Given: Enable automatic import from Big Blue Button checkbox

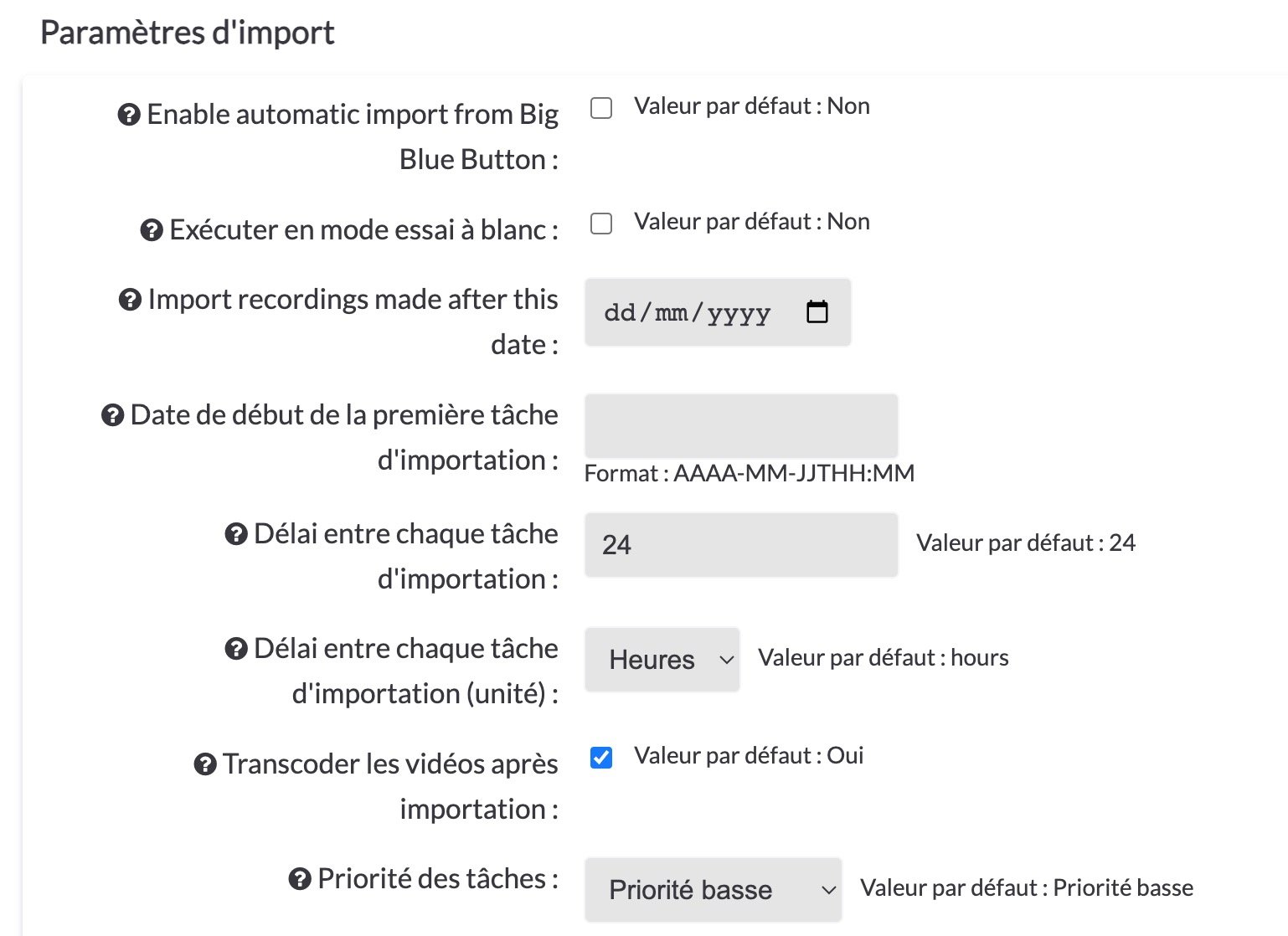Looking at the screenshot, I should (x=601, y=108).
